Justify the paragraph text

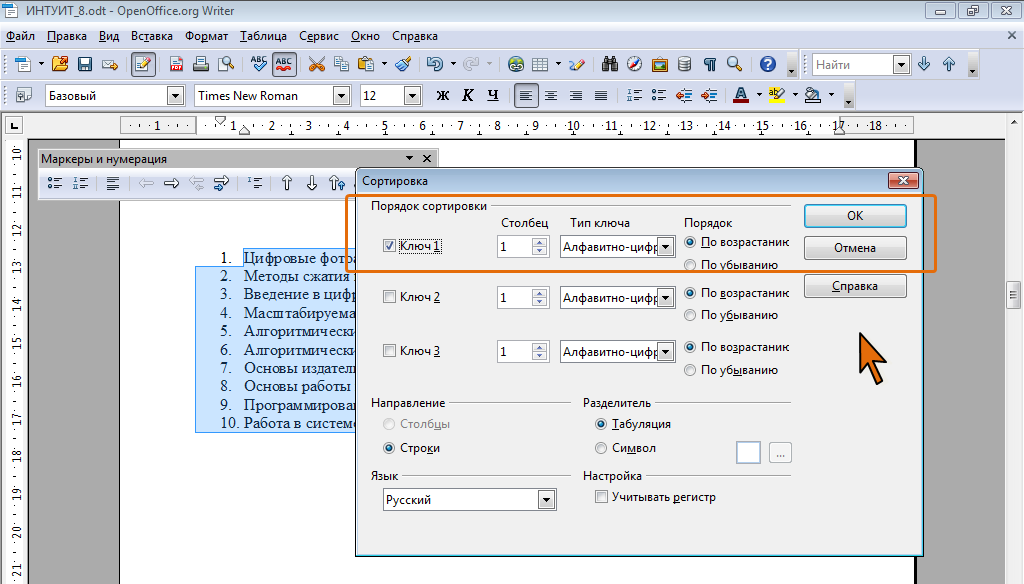[x=601, y=96]
